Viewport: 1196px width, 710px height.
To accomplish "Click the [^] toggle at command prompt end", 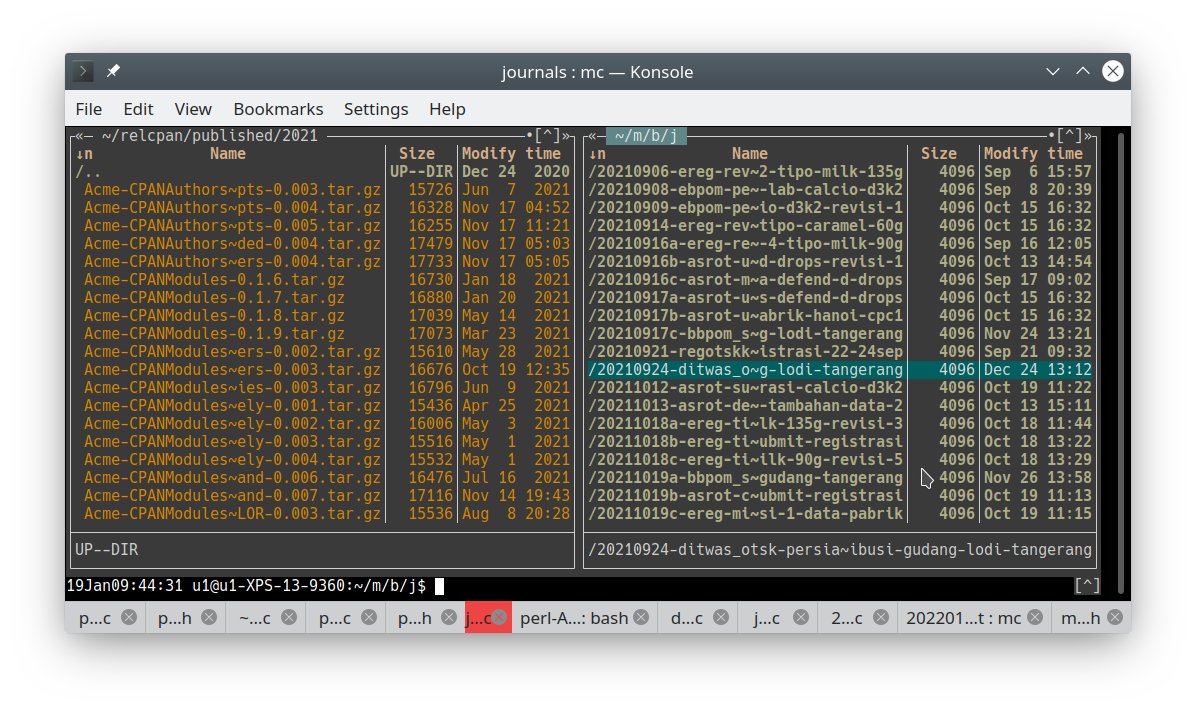I will click(1087, 586).
